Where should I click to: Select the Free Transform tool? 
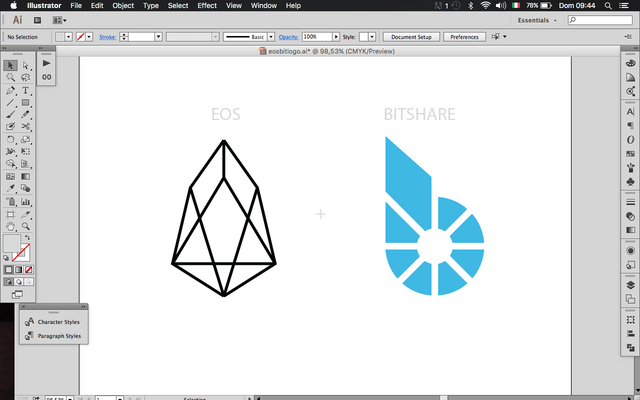(26, 151)
